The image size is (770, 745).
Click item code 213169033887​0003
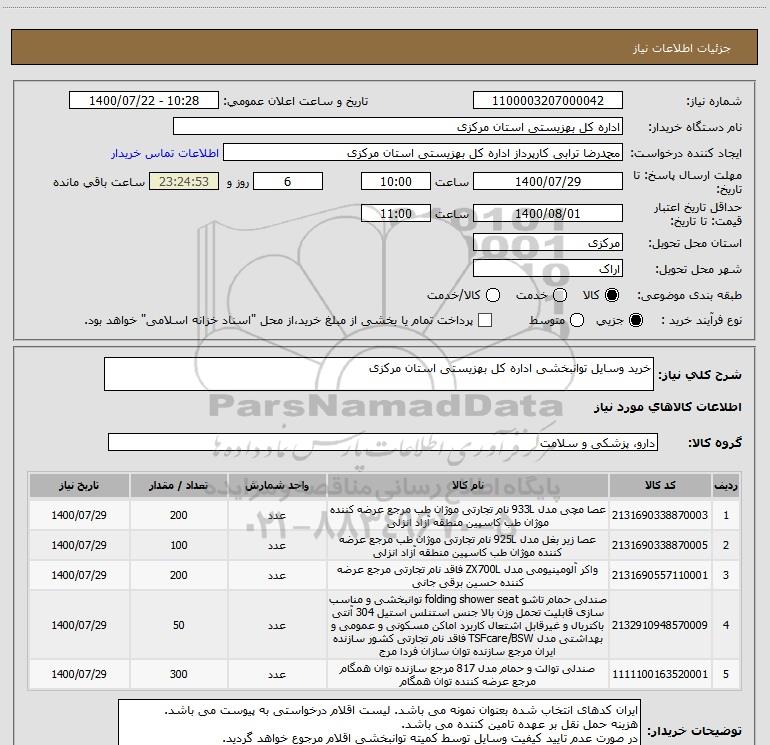point(660,515)
